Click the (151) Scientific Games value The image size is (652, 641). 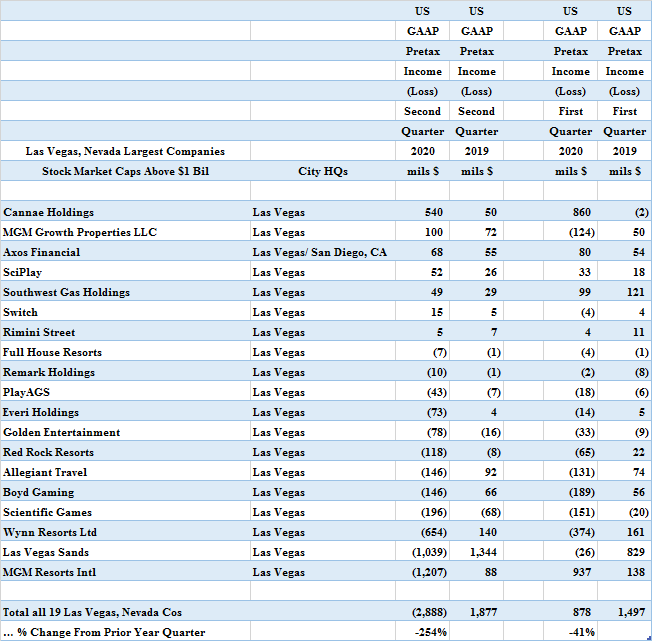pos(582,512)
